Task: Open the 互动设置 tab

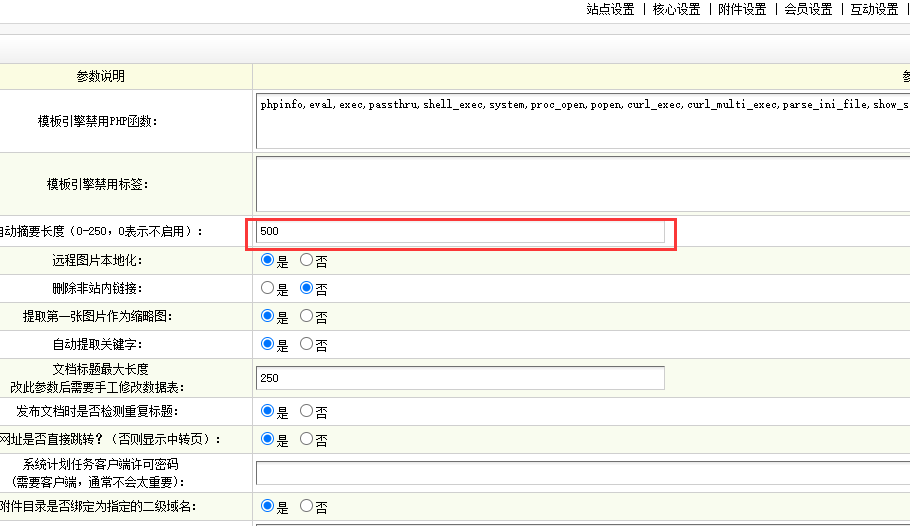Action: pyautogui.click(x=874, y=9)
